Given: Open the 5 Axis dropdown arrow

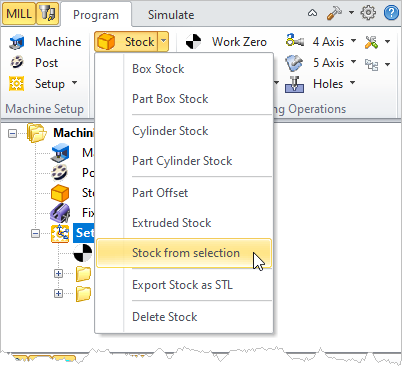Looking at the screenshot, I should pos(353,62).
